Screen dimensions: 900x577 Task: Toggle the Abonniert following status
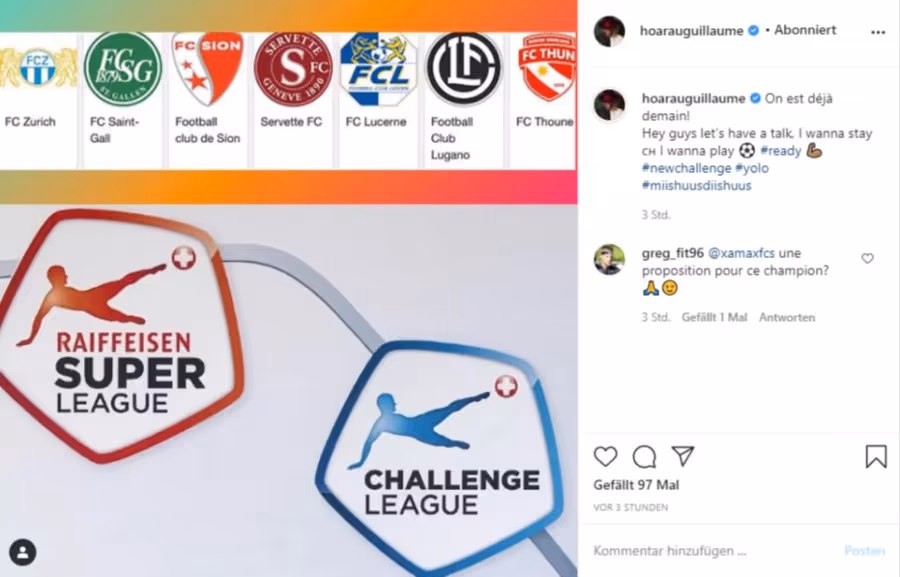tap(805, 30)
